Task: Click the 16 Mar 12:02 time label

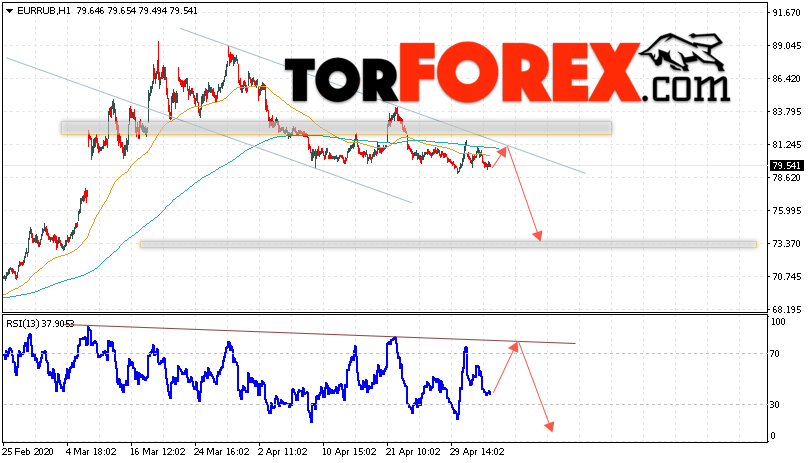Action: 158,452
